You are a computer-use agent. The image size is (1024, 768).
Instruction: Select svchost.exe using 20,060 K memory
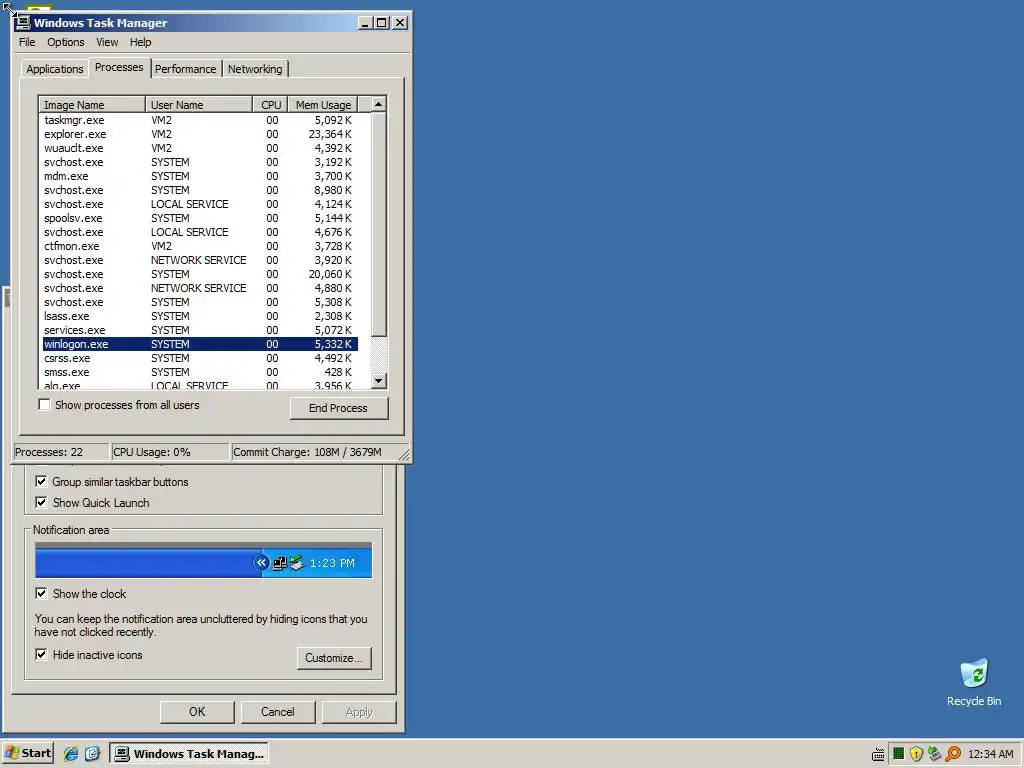[200, 274]
